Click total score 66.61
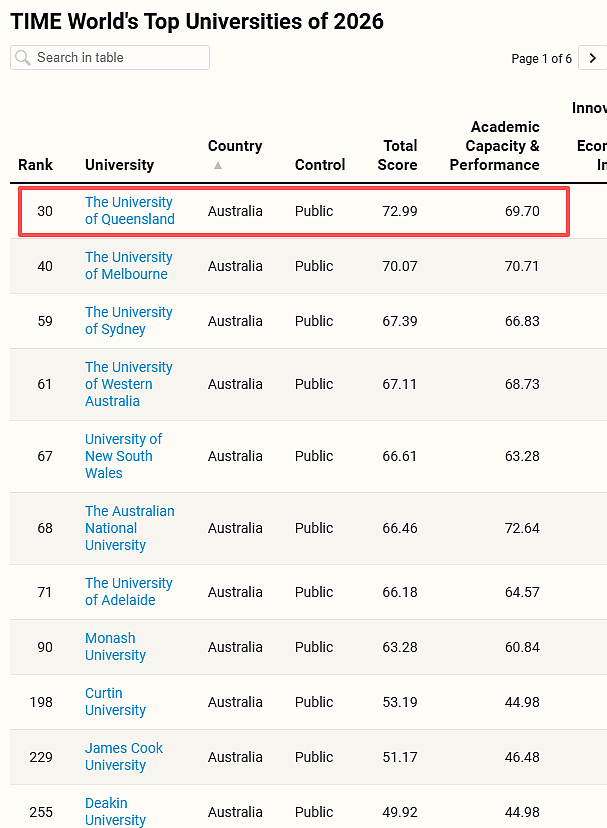 (x=400, y=456)
